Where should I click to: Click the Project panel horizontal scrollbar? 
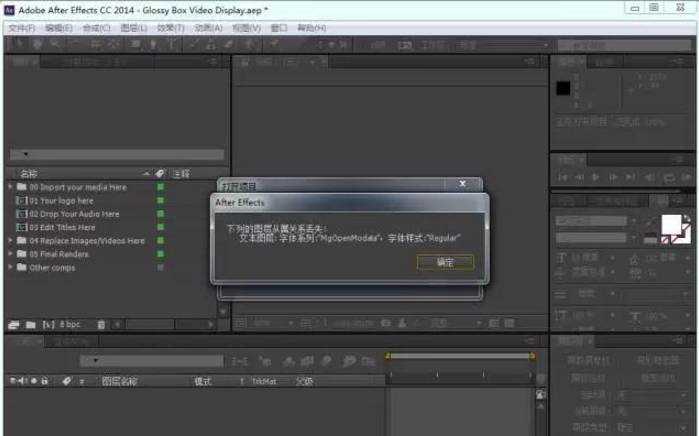pyautogui.click(x=164, y=325)
